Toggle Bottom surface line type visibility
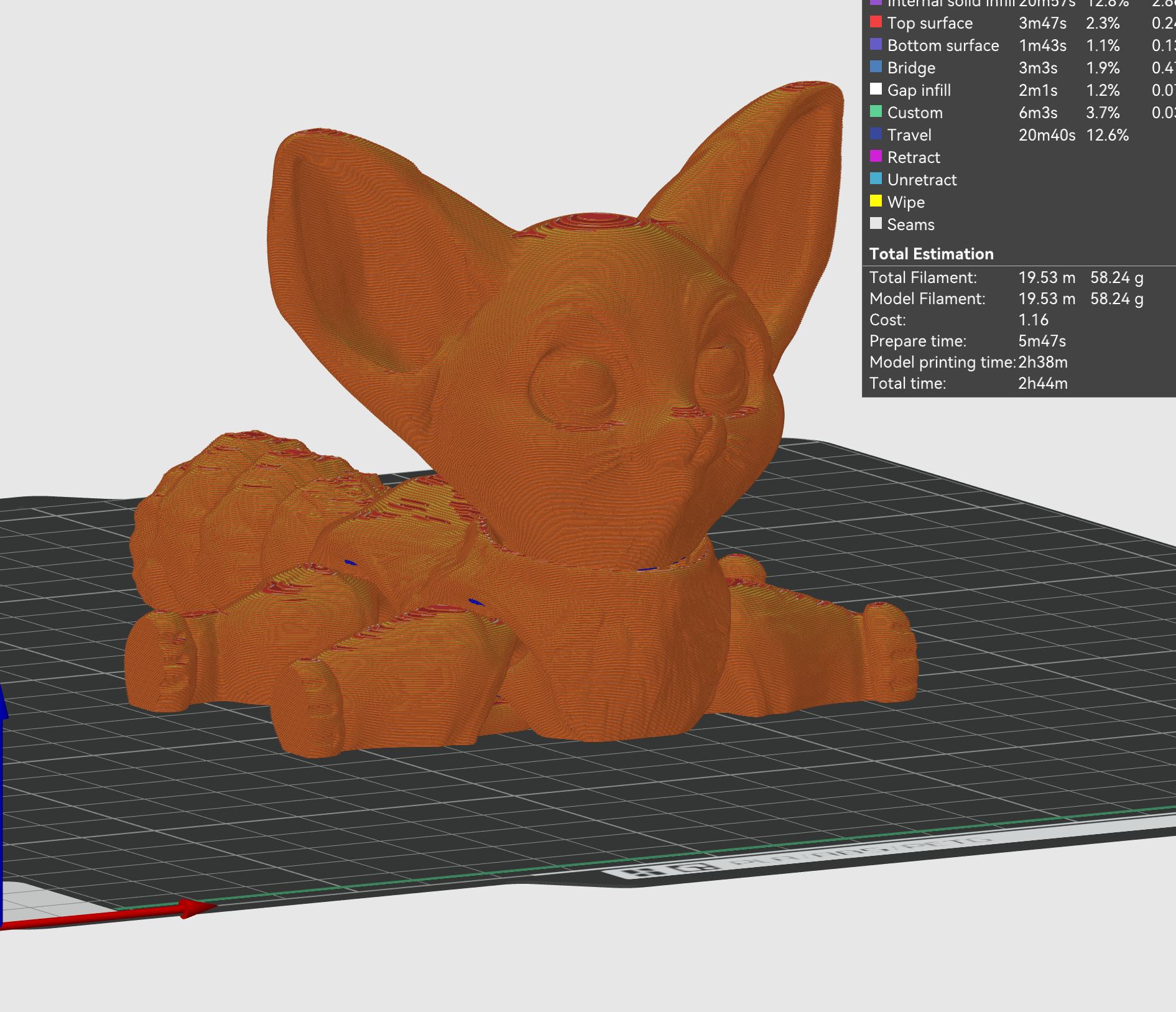The width and height of the screenshot is (1176, 1012). 943,45
